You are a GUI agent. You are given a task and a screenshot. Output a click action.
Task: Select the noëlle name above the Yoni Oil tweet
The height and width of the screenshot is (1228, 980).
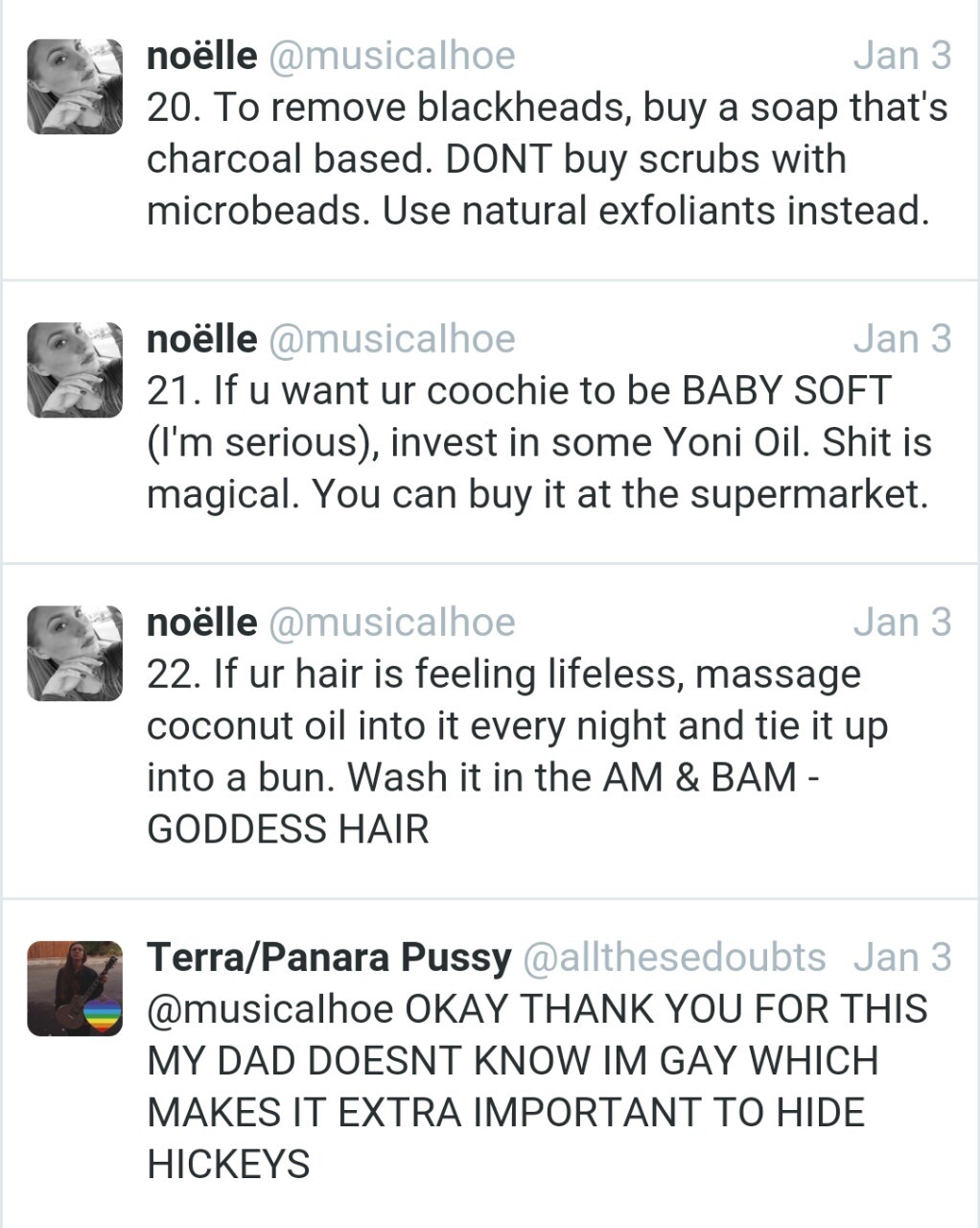point(201,339)
